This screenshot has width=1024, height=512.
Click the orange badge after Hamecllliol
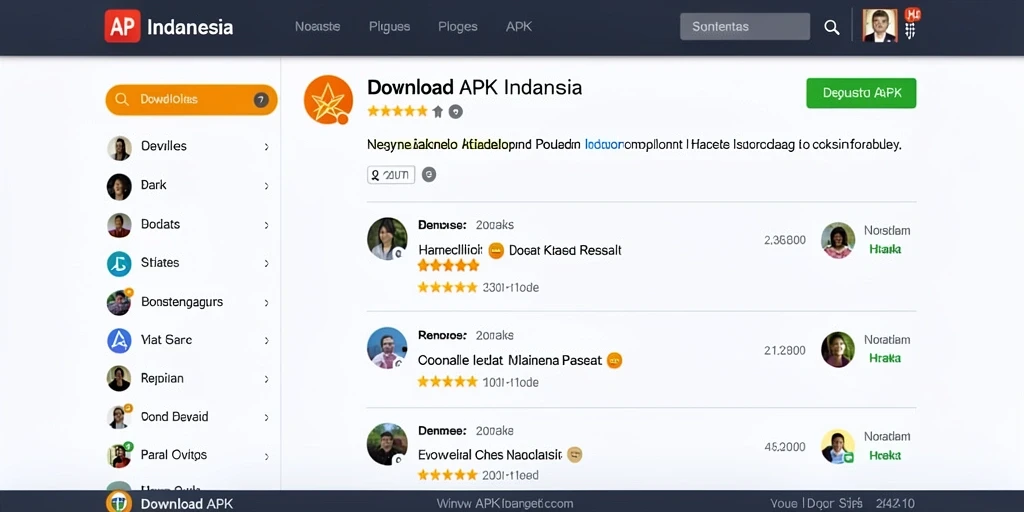tap(496, 250)
